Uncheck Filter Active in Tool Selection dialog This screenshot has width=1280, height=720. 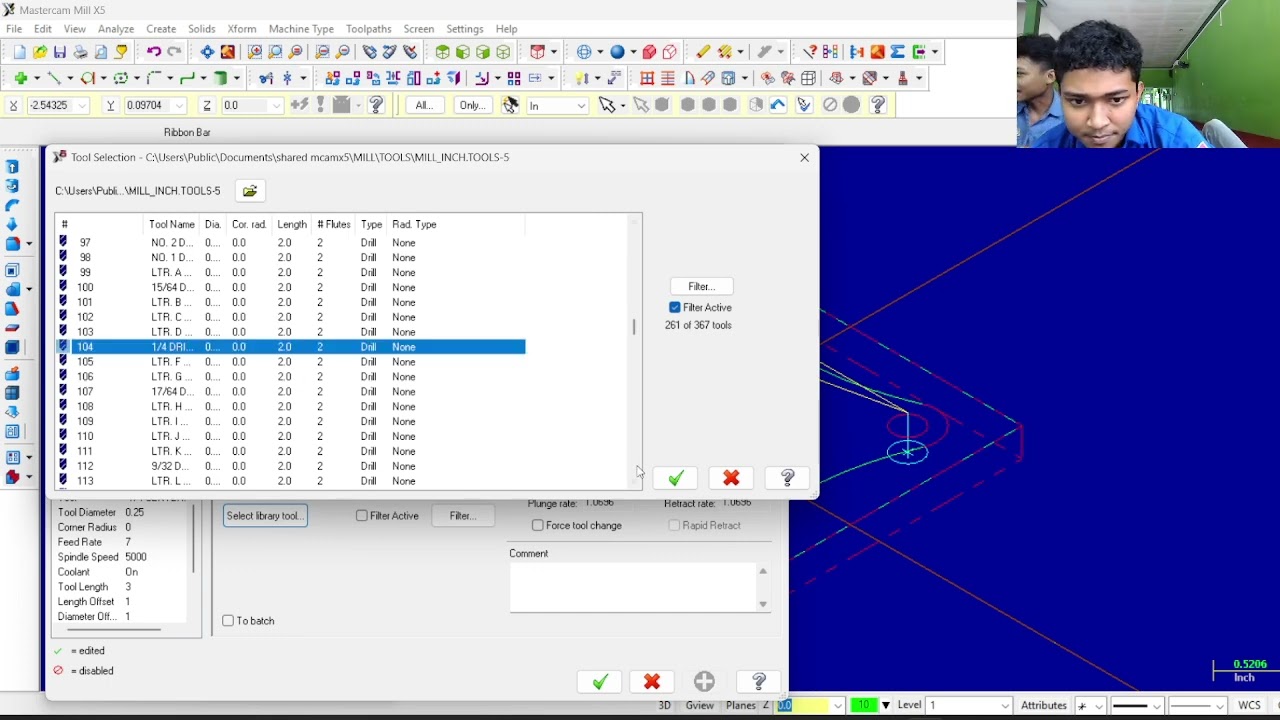(675, 308)
